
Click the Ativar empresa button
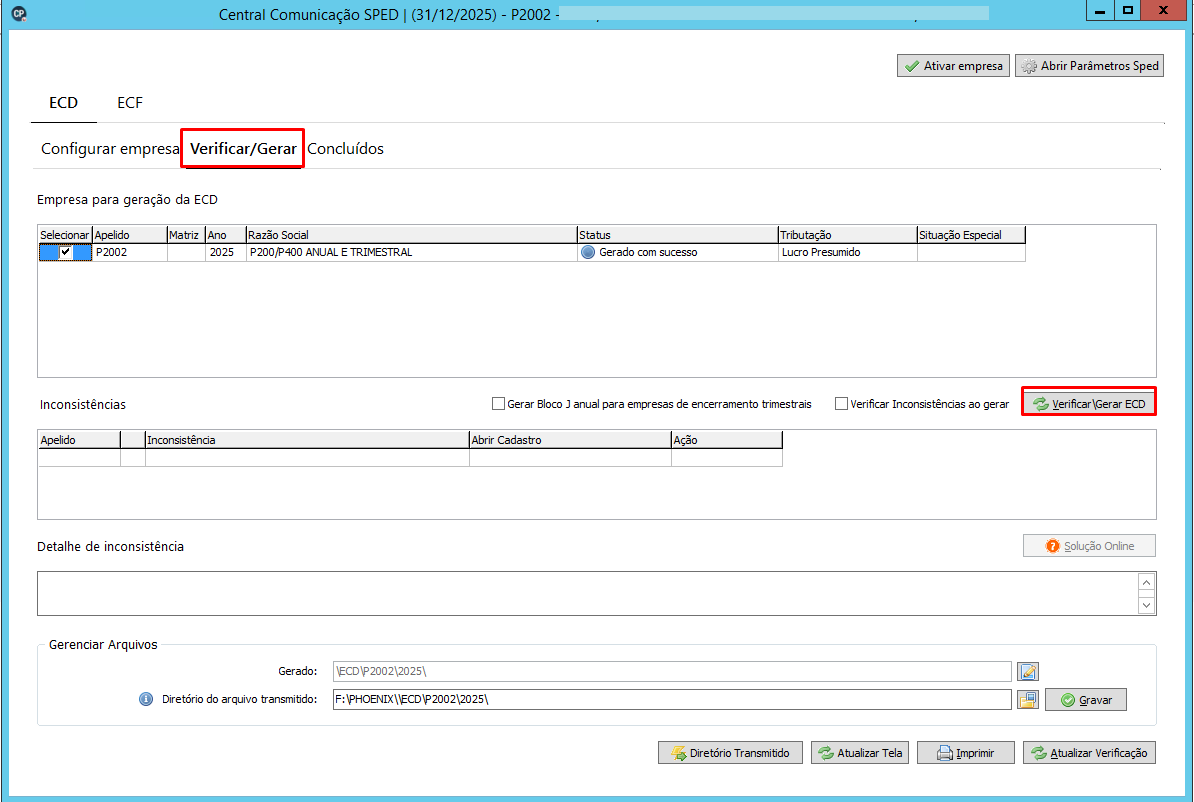tap(953, 66)
